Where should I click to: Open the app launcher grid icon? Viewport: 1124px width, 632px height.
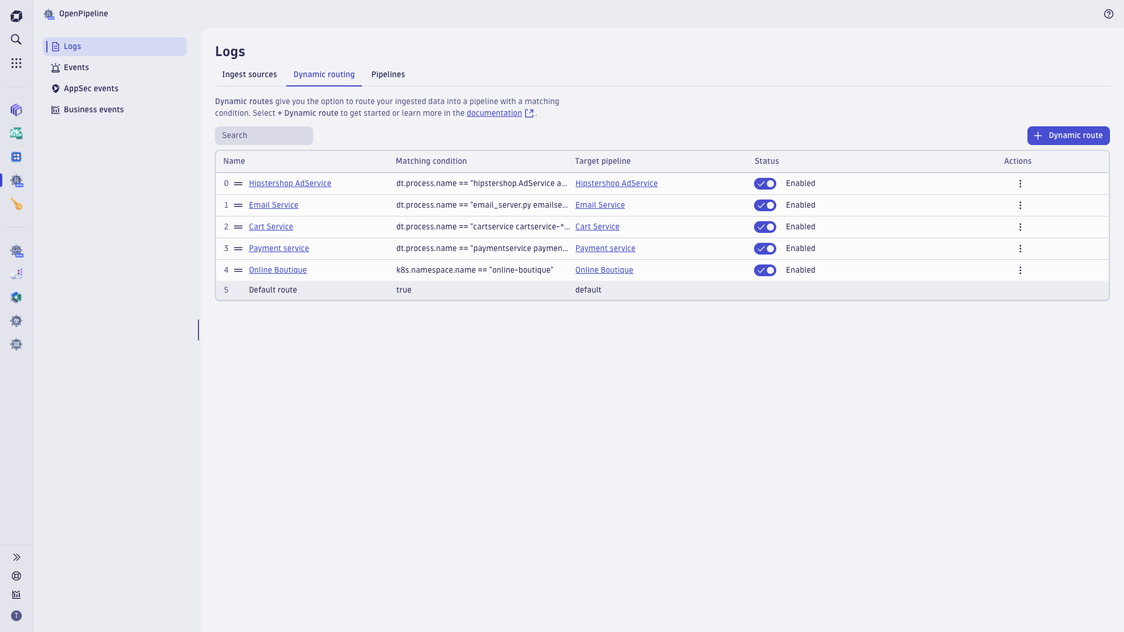15,62
